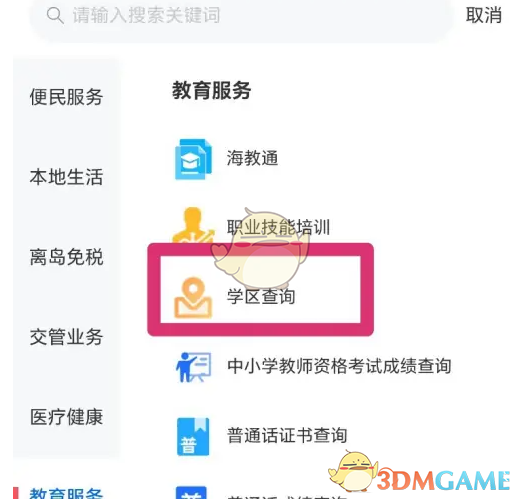
Task: Open the 普通话证书查询 entry
Action: (x=287, y=435)
